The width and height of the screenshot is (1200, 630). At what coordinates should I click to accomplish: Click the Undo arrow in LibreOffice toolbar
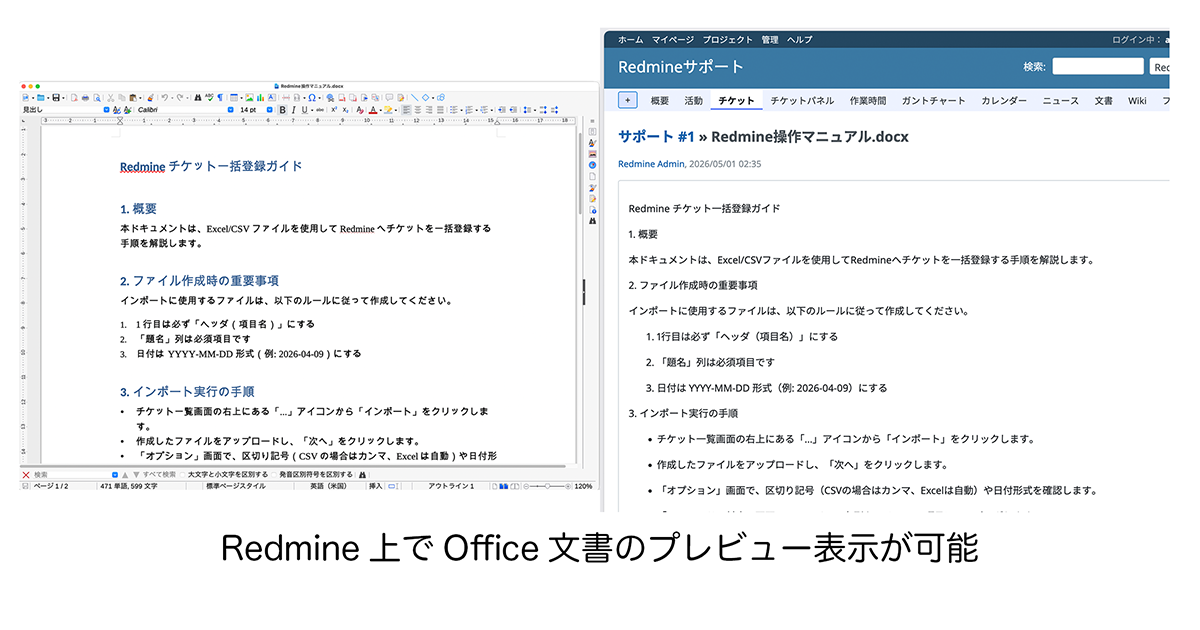[165, 98]
